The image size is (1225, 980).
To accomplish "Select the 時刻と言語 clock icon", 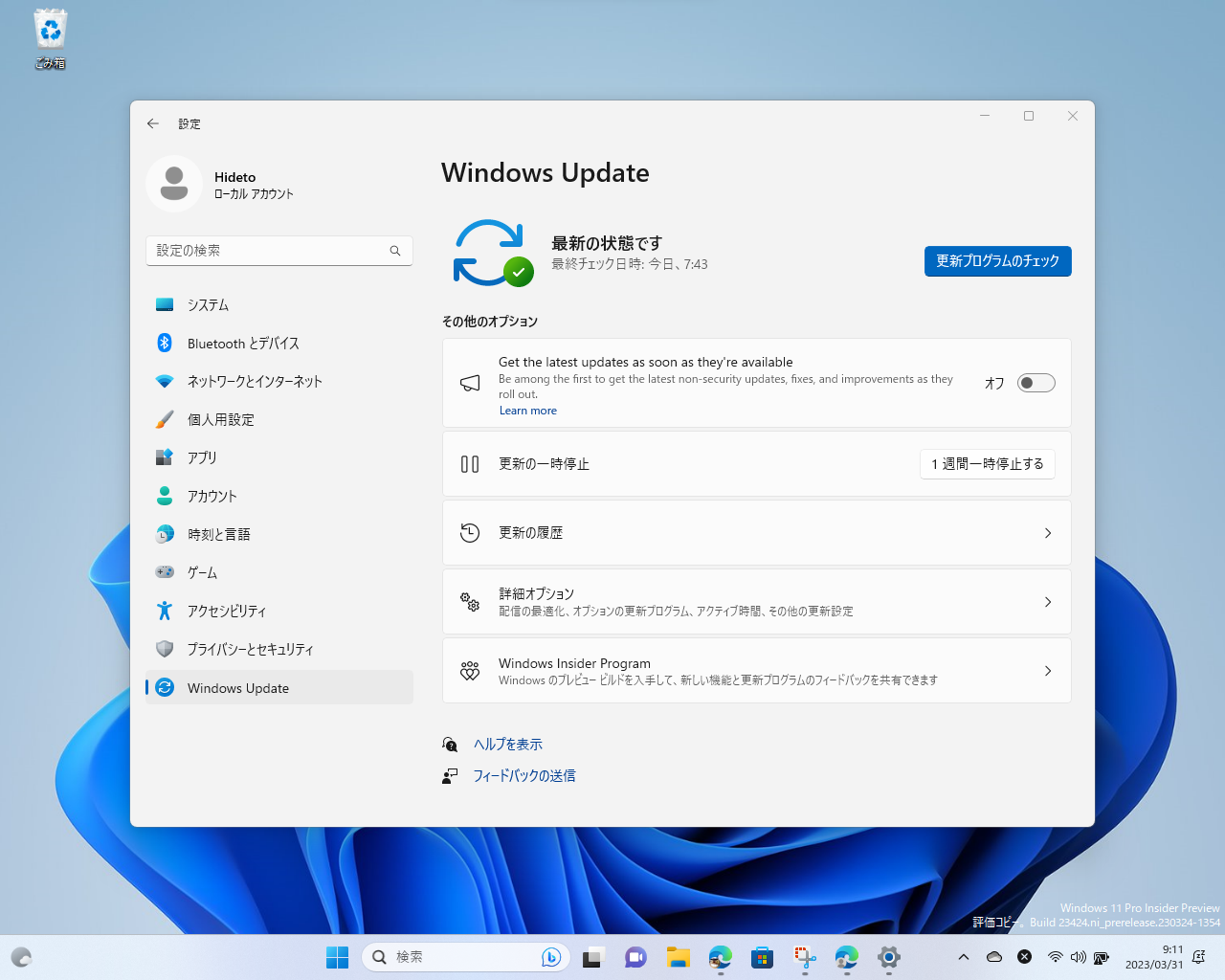I will click(x=166, y=534).
